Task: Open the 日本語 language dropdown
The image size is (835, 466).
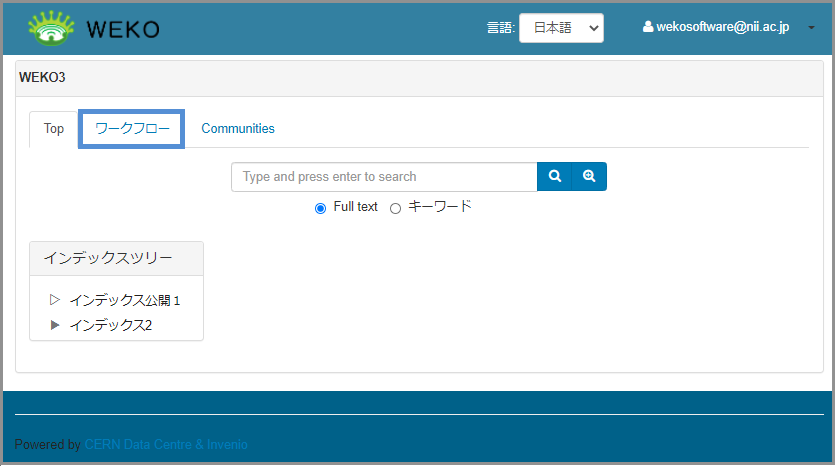Action: (560, 28)
